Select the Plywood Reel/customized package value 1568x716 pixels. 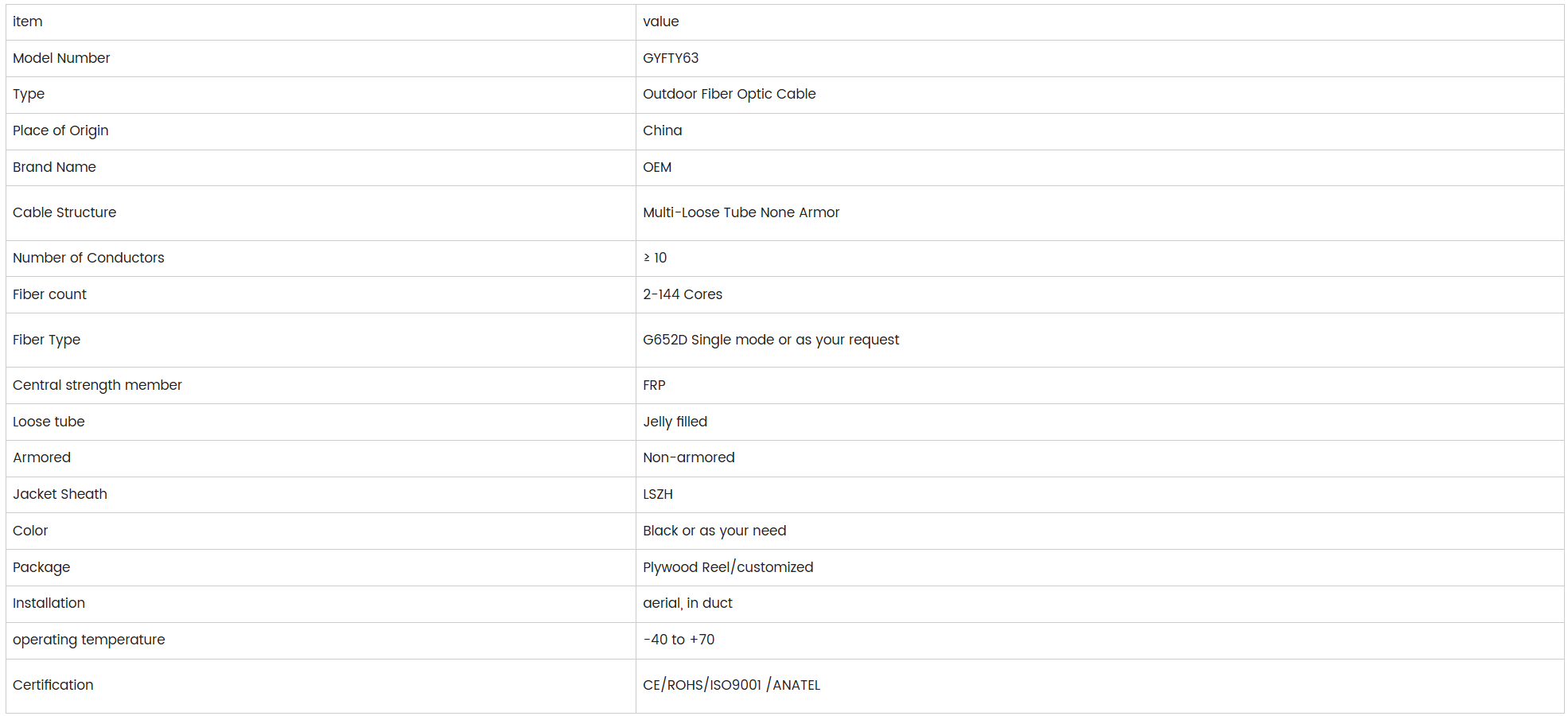[728, 567]
